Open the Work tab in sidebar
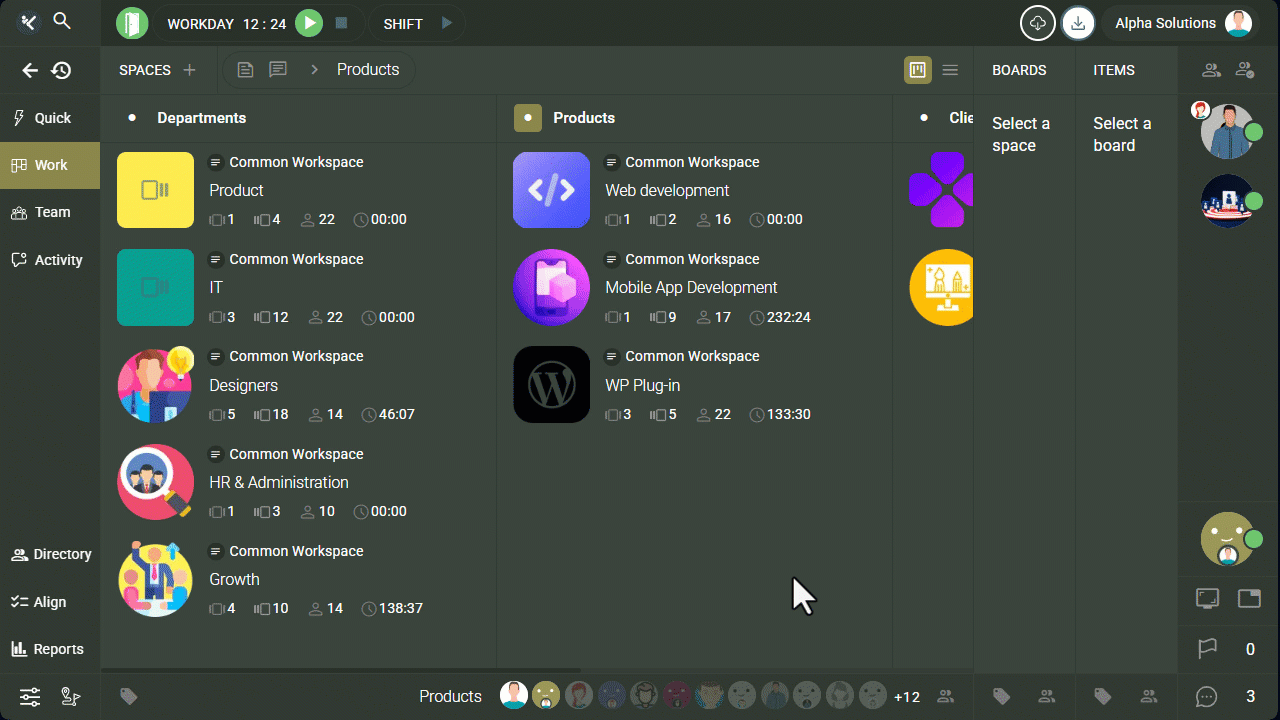 pos(50,165)
